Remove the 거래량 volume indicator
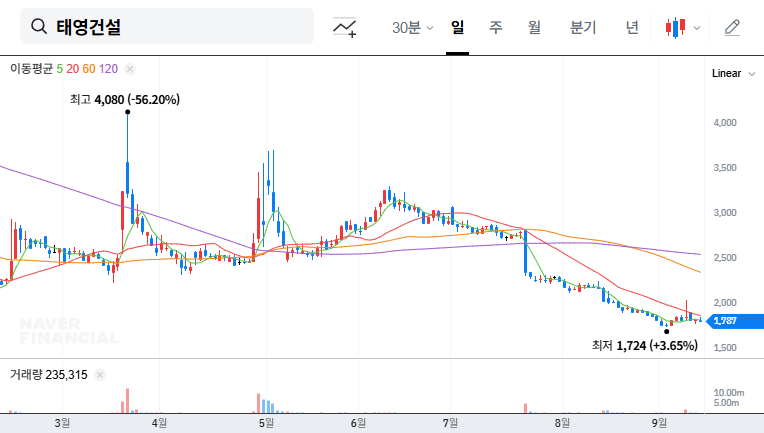This screenshot has width=764, height=433. [100, 375]
